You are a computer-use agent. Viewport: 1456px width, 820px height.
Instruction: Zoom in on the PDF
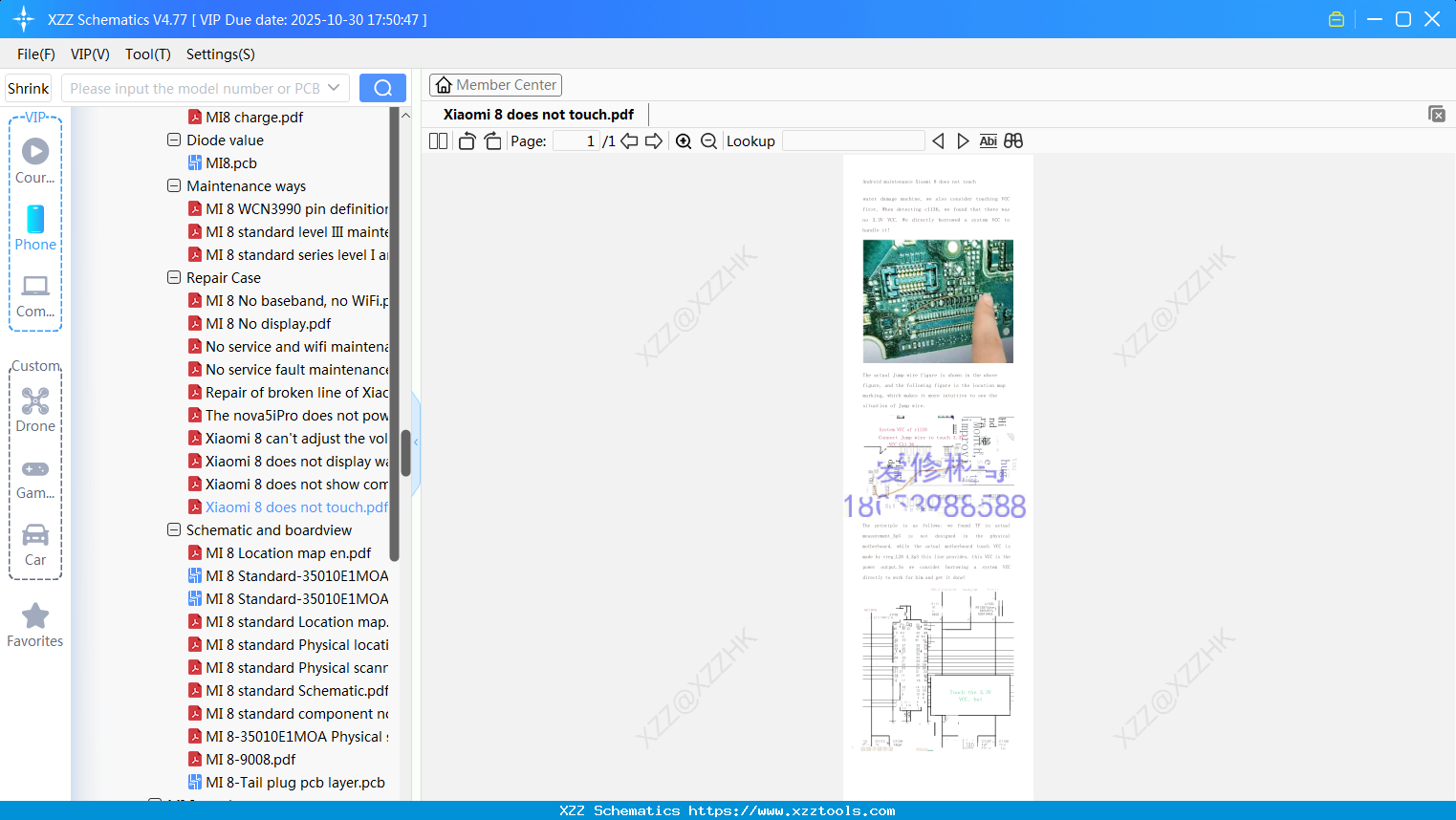[x=684, y=141]
